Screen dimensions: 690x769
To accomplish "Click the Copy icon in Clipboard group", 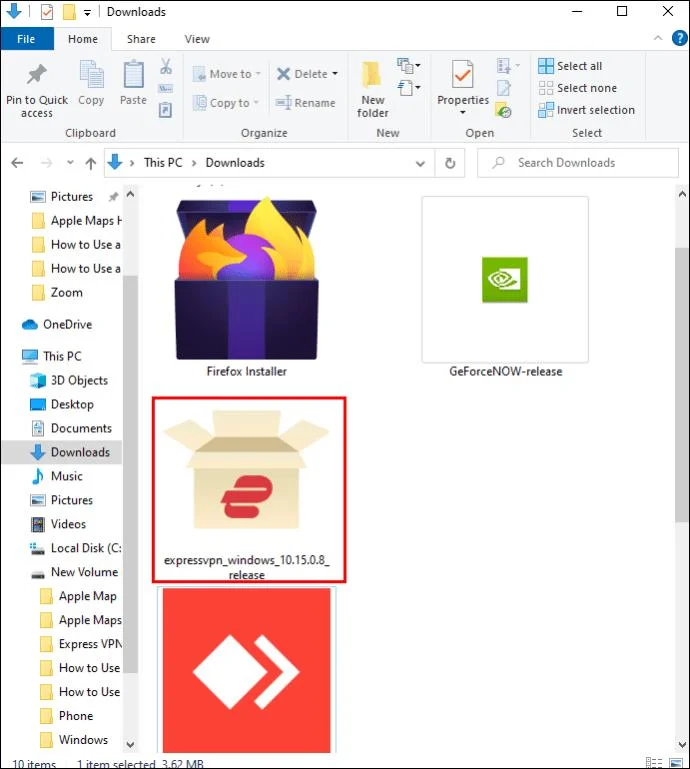I will pos(91,75).
